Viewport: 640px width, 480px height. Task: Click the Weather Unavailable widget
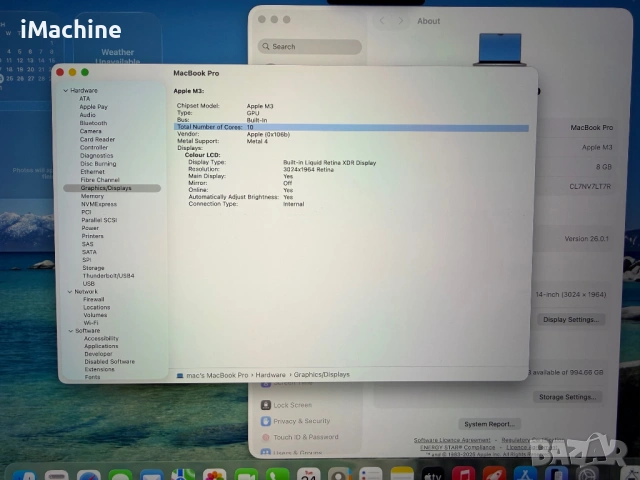pyautogui.click(x=118, y=56)
